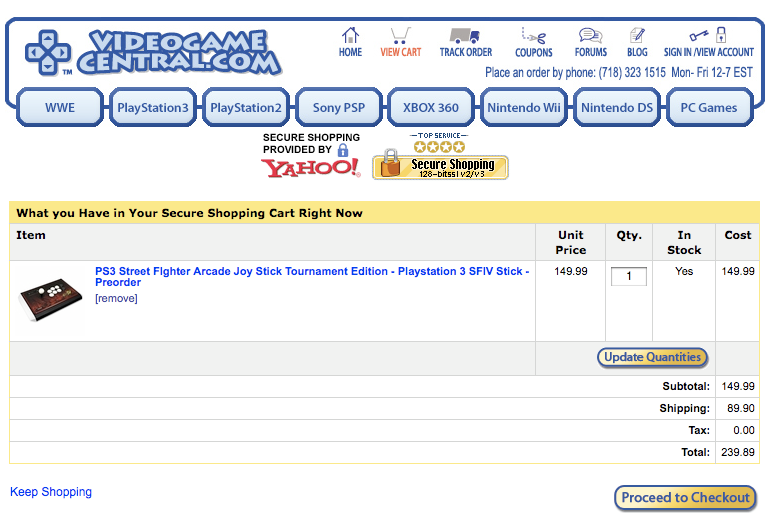The width and height of the screenshot is (772, 519).
Task: Click the Qty. column header
Action: pos(629,235)
